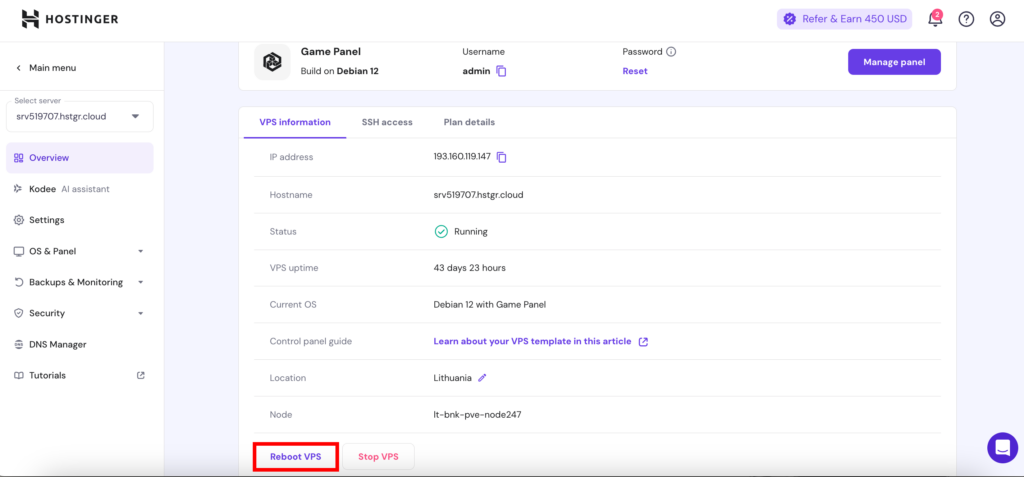1024x477 pixels.
Task: Click hostname value srv519707.hstgr.cloud in table
Action: (479, 195)
